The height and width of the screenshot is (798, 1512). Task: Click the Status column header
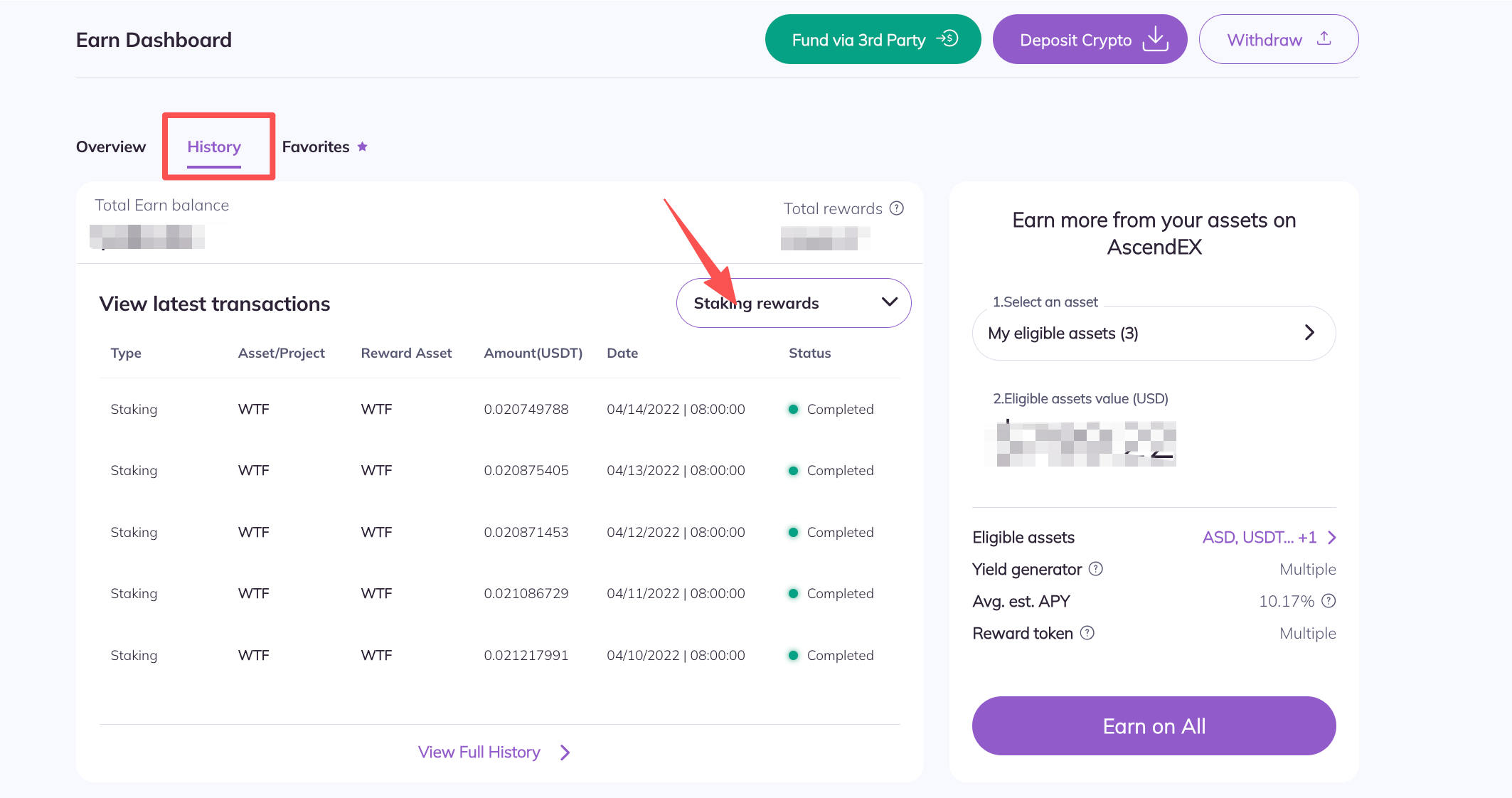[x=809, y=353]
